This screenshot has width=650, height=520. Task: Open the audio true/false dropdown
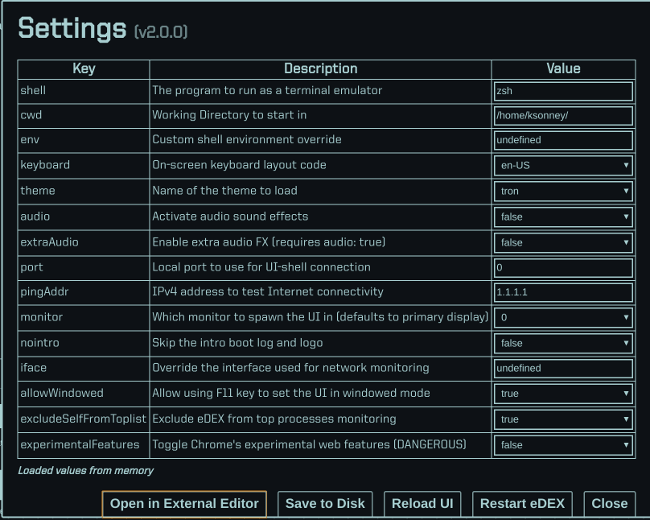point(563,216)
